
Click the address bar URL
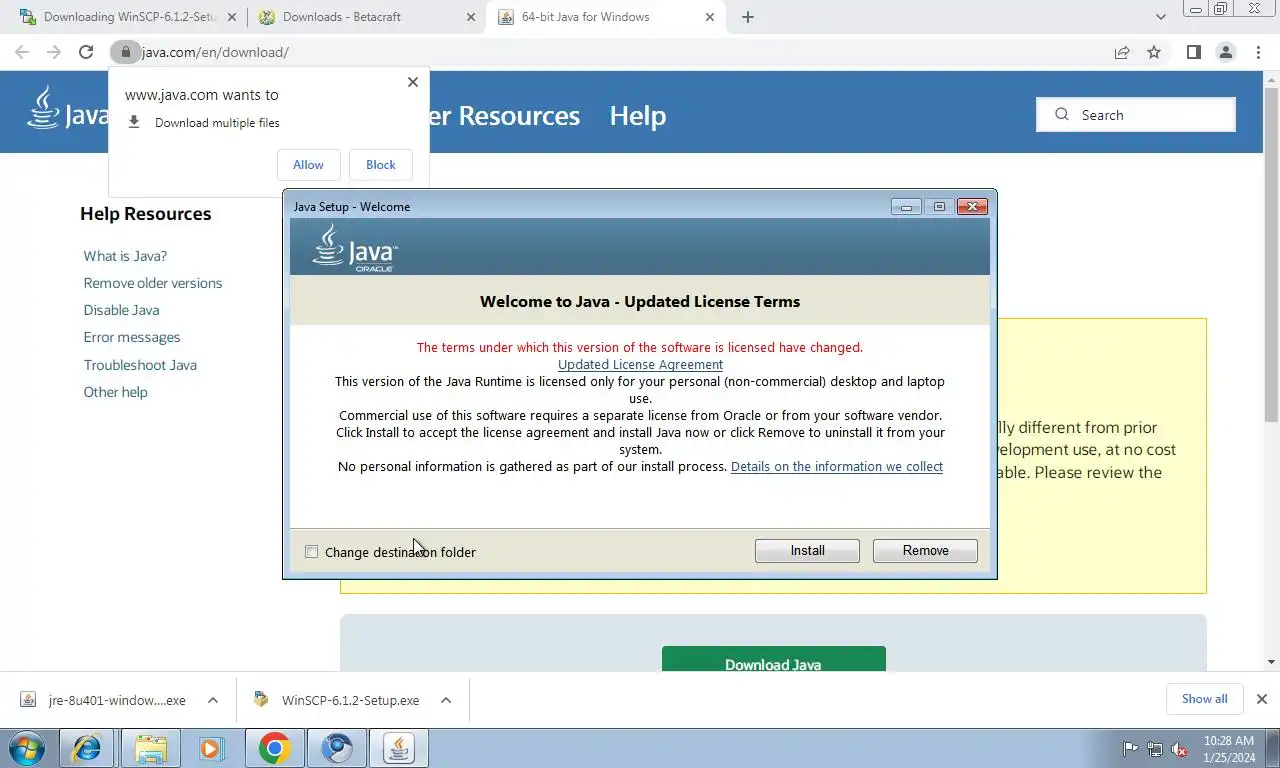(215, 52)
